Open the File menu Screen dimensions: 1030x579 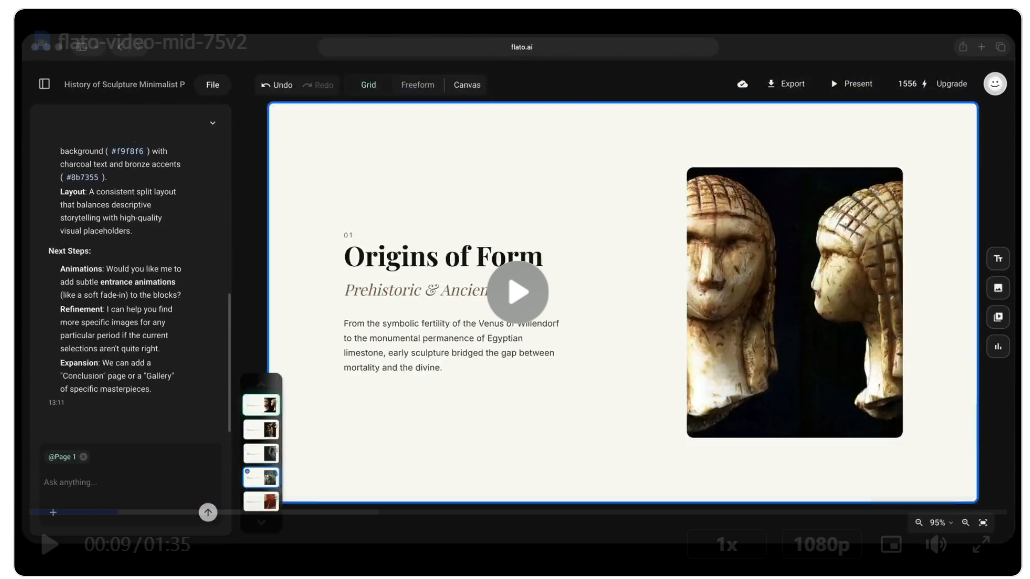212,85
